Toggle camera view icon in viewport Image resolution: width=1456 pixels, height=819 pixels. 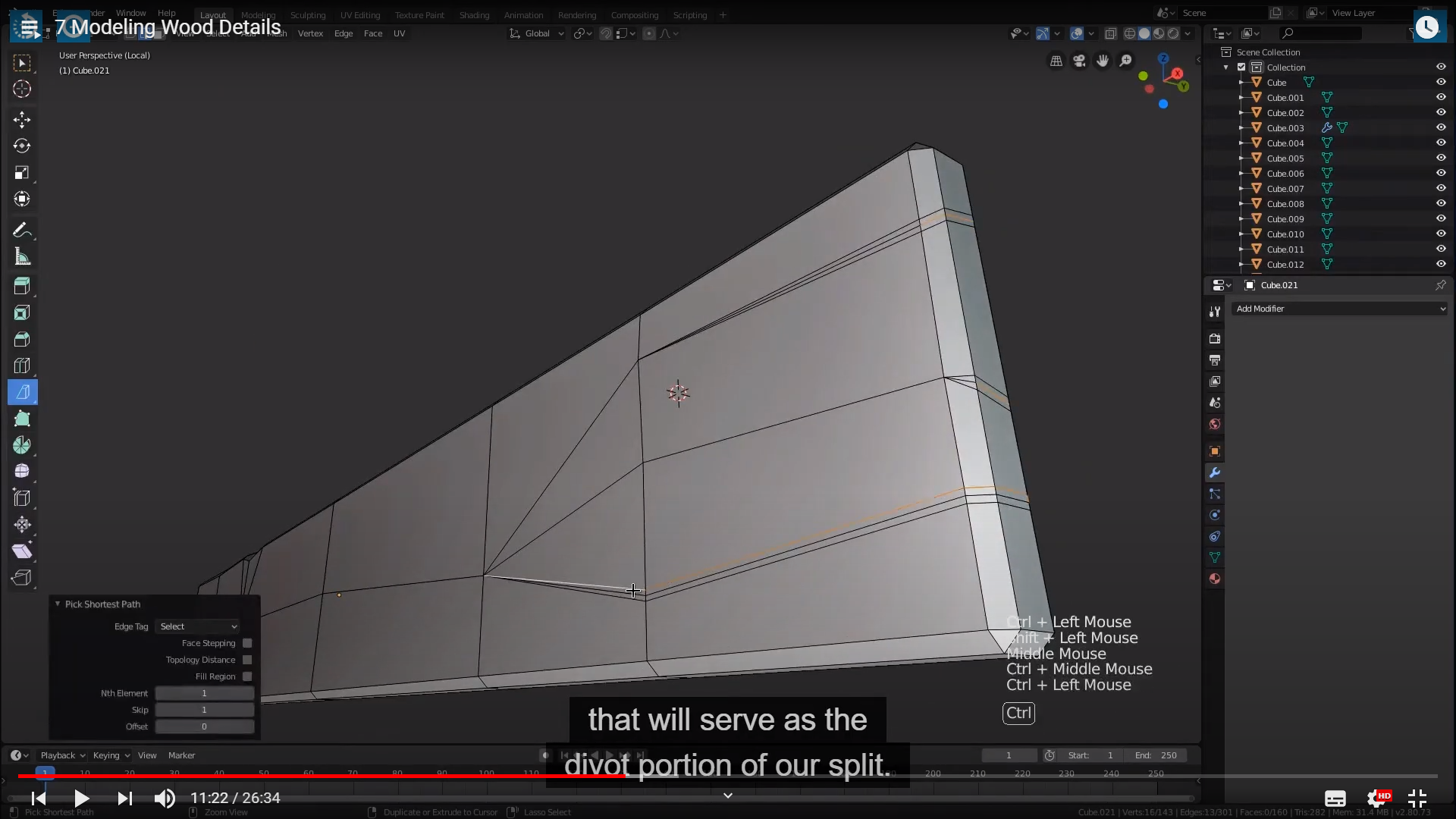click(1079, 61)
